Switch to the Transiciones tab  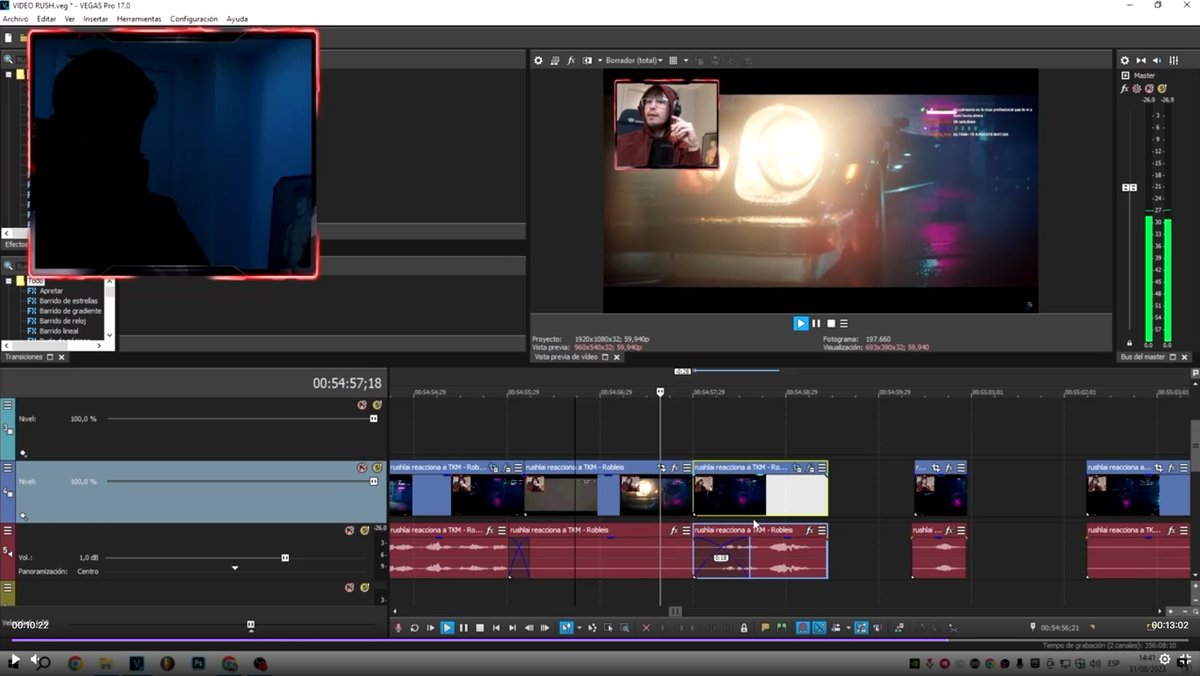point(24,357)
